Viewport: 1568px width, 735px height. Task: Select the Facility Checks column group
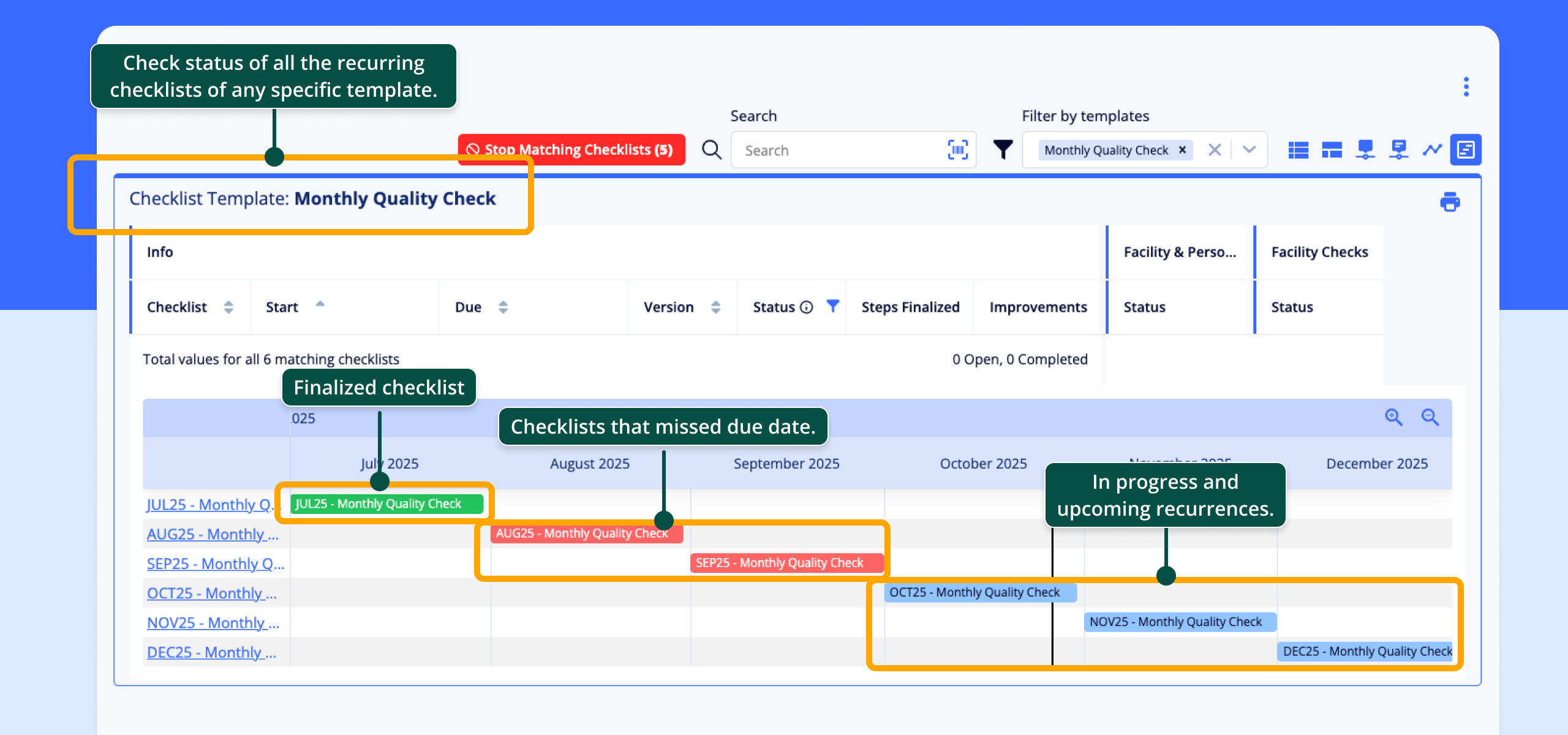coord(1319,252)
